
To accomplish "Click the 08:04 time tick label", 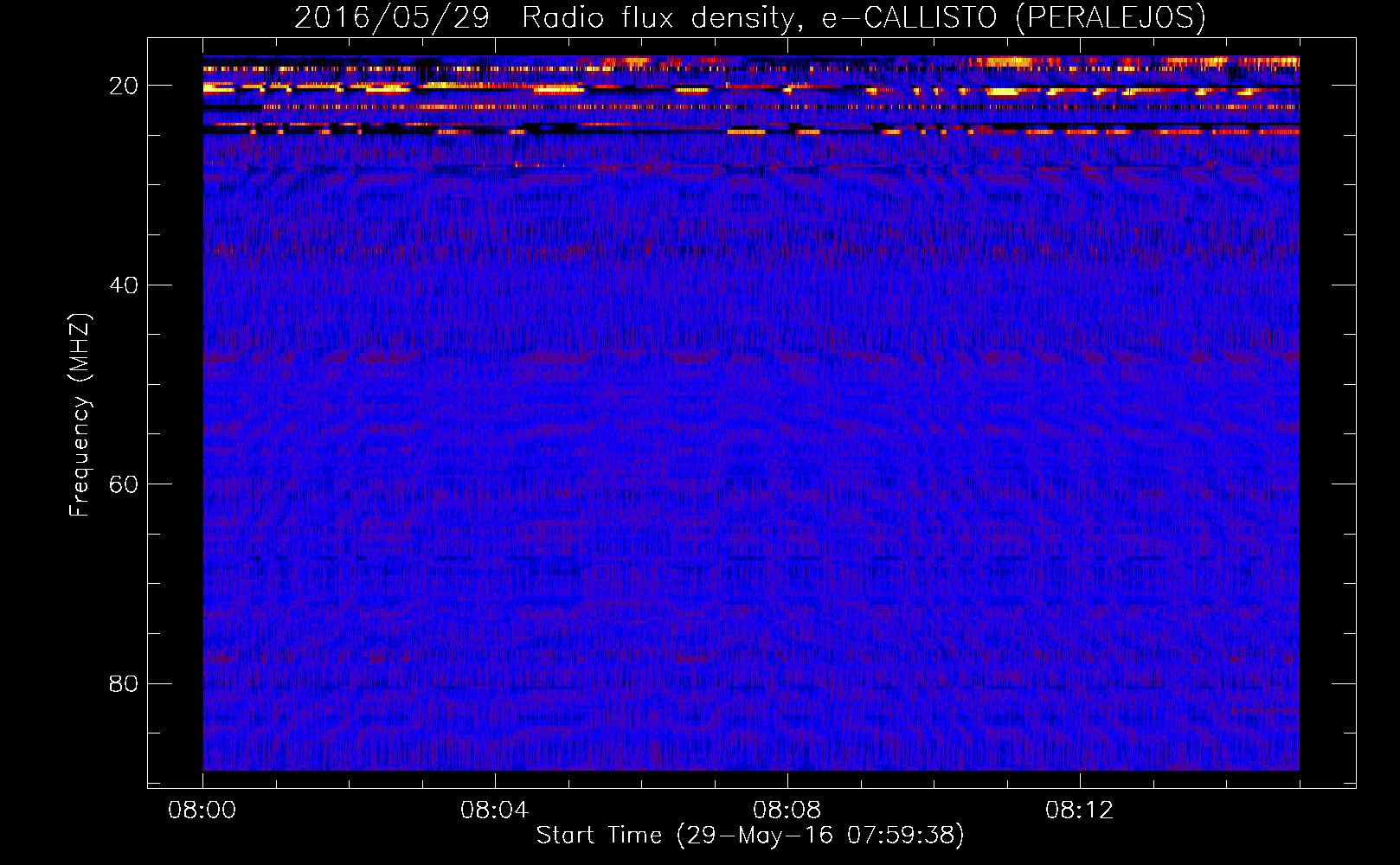I will pos(495,811).
